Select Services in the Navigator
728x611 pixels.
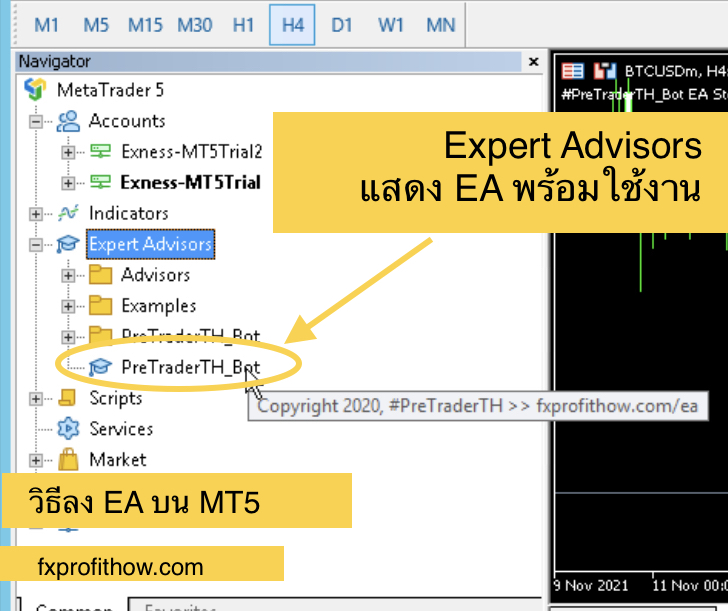click(x=121, y=429)
